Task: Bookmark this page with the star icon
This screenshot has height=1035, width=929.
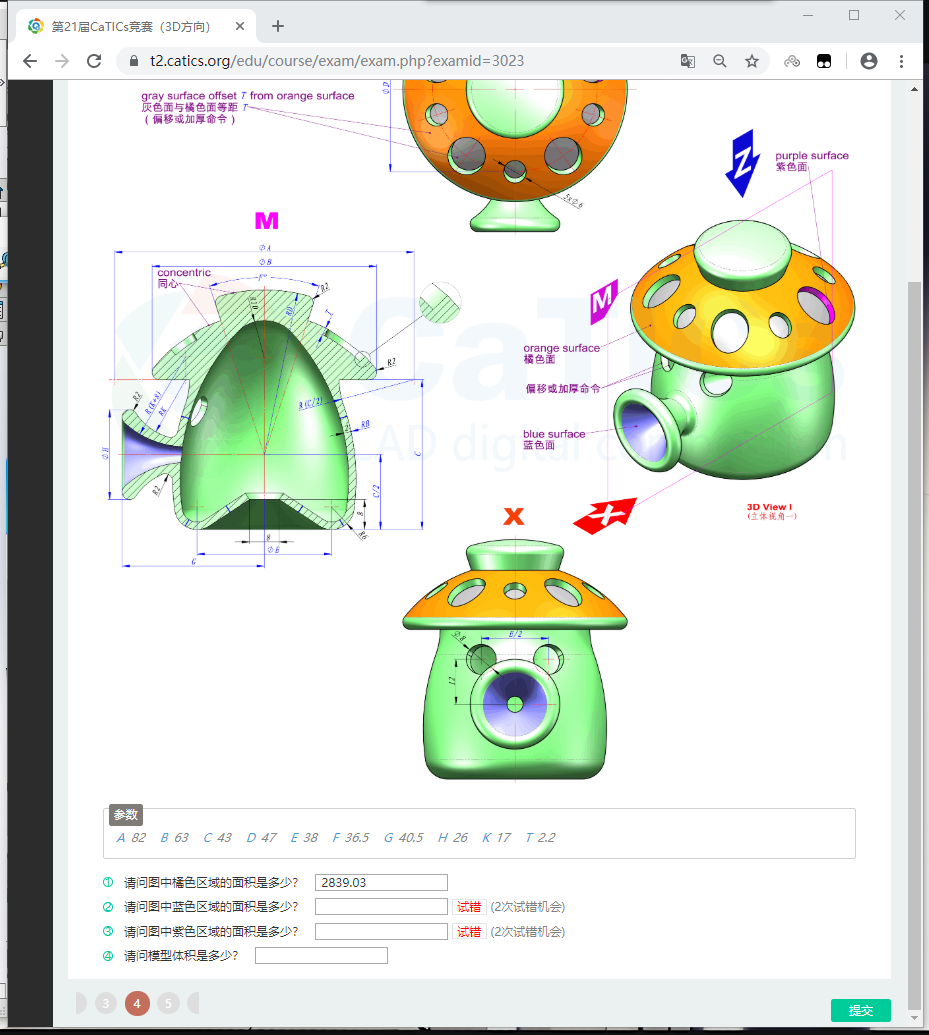Action: [x=752, y=61]
